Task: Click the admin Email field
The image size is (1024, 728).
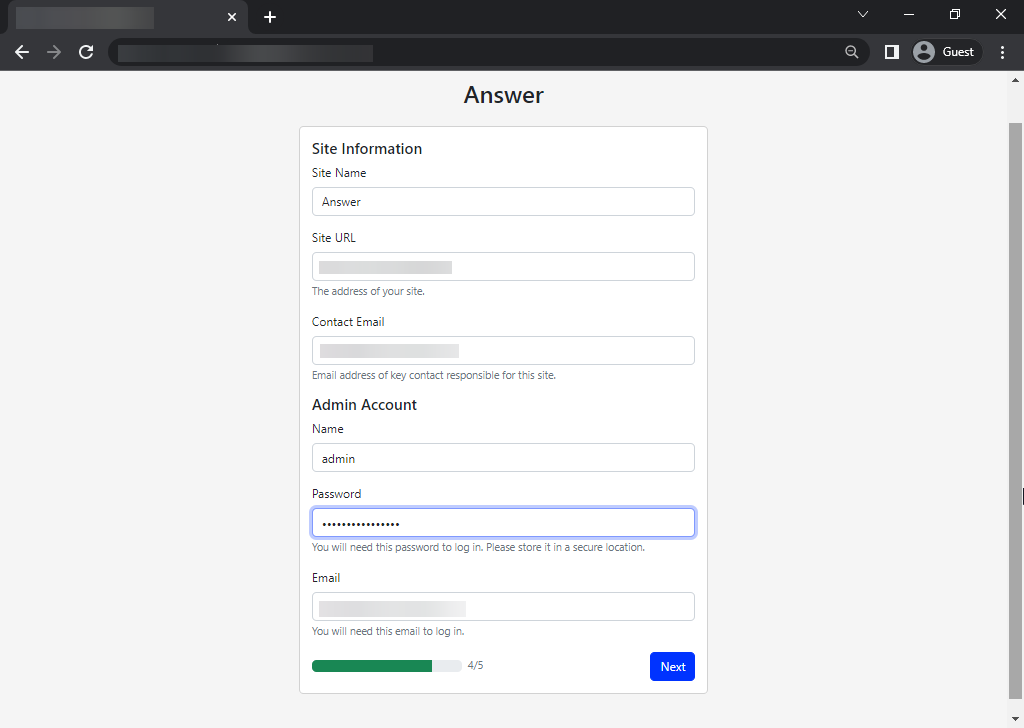Action: point(504,607)
